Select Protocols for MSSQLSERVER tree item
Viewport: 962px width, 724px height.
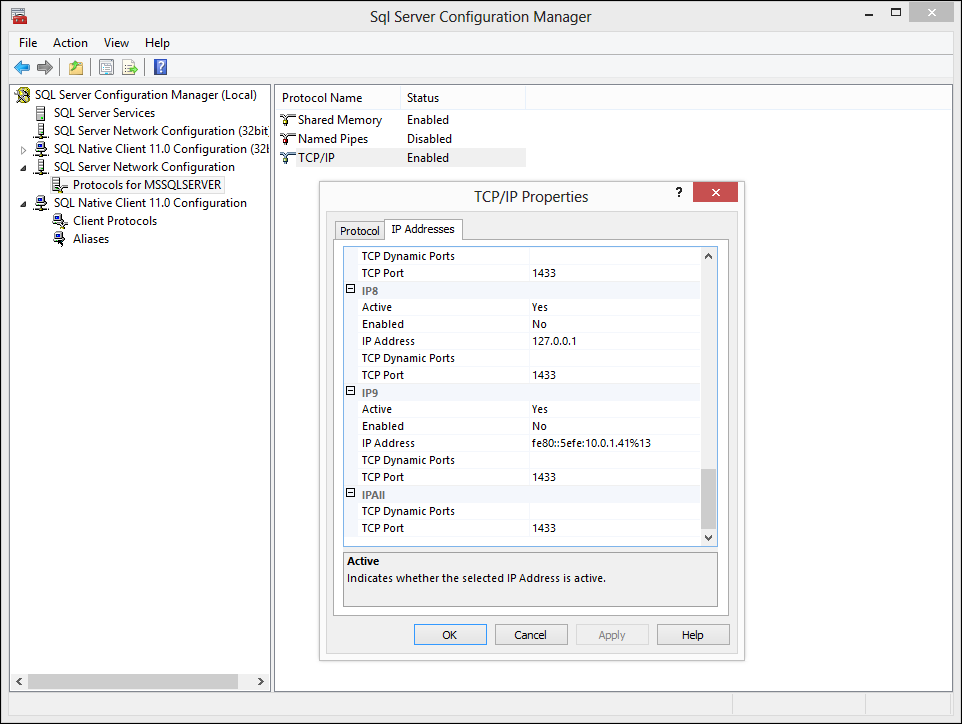(147, 185)
